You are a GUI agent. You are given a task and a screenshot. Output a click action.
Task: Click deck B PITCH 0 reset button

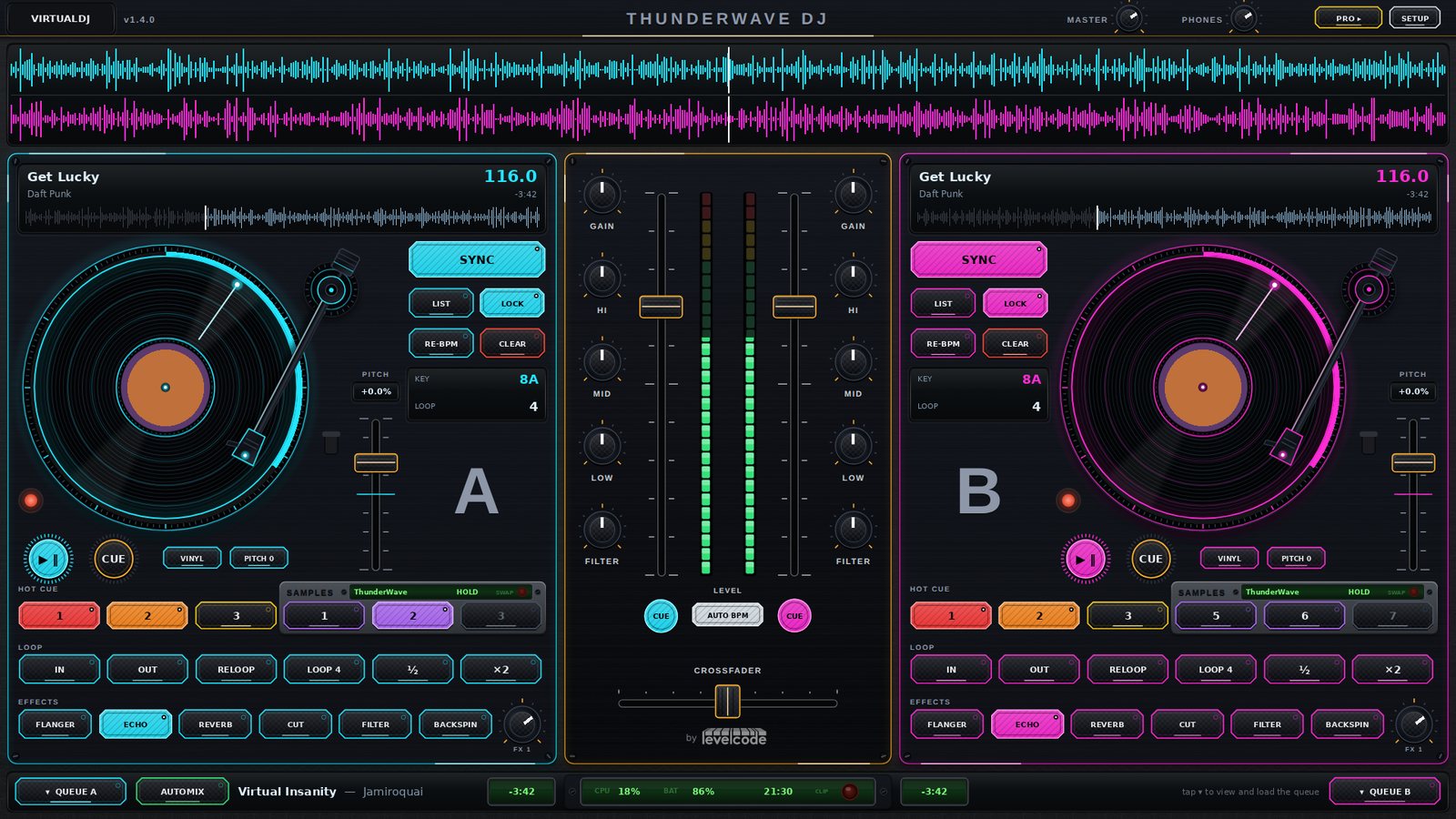coord(1296,558)
